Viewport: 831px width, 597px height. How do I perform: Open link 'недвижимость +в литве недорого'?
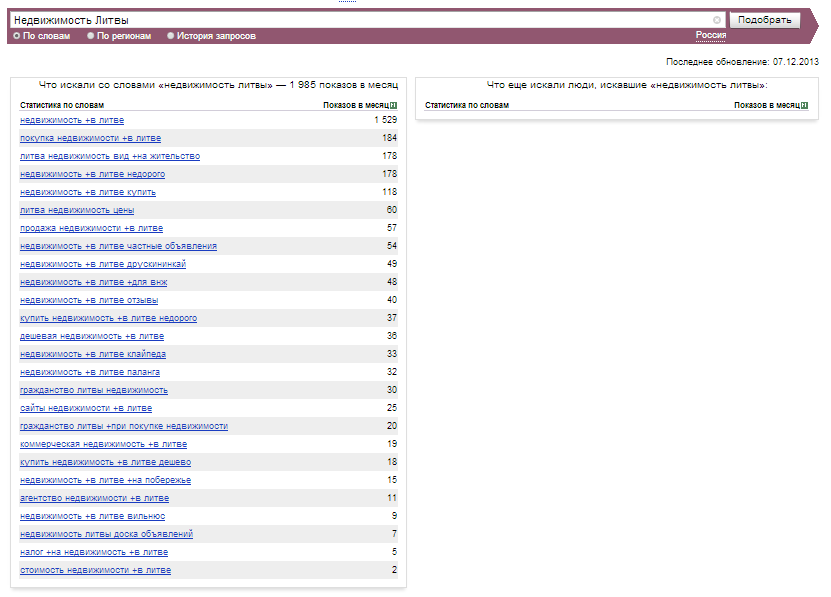pyautogui.click(x=93, y=174)
